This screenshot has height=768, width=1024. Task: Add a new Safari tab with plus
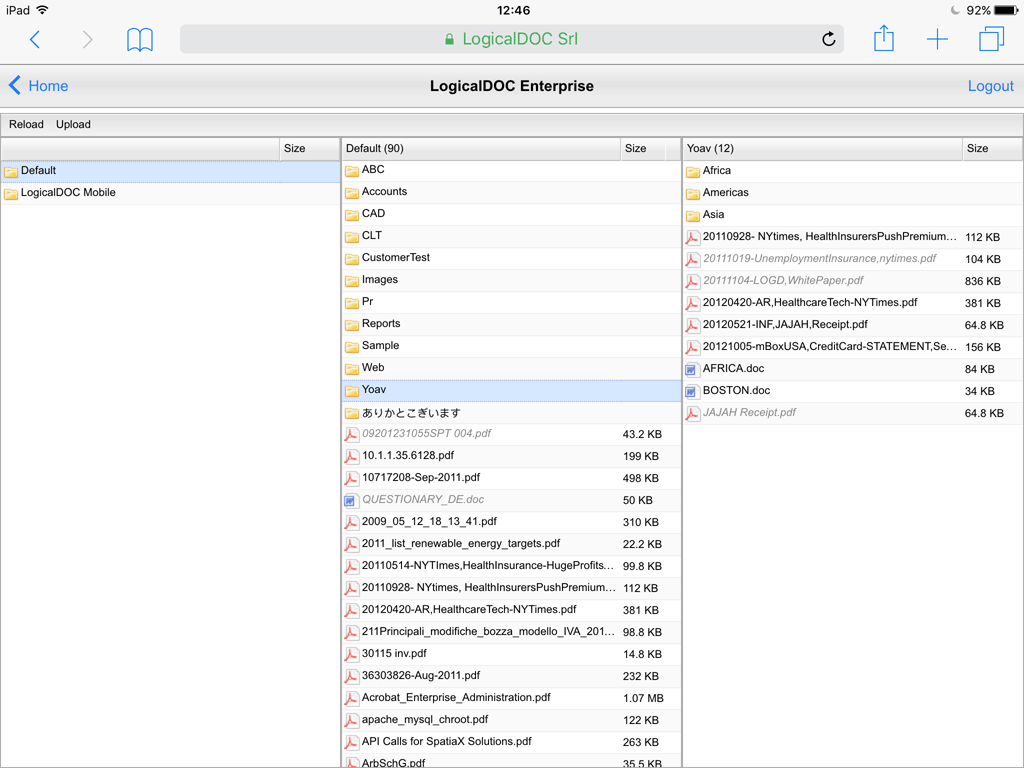click(x=937, y=39)
